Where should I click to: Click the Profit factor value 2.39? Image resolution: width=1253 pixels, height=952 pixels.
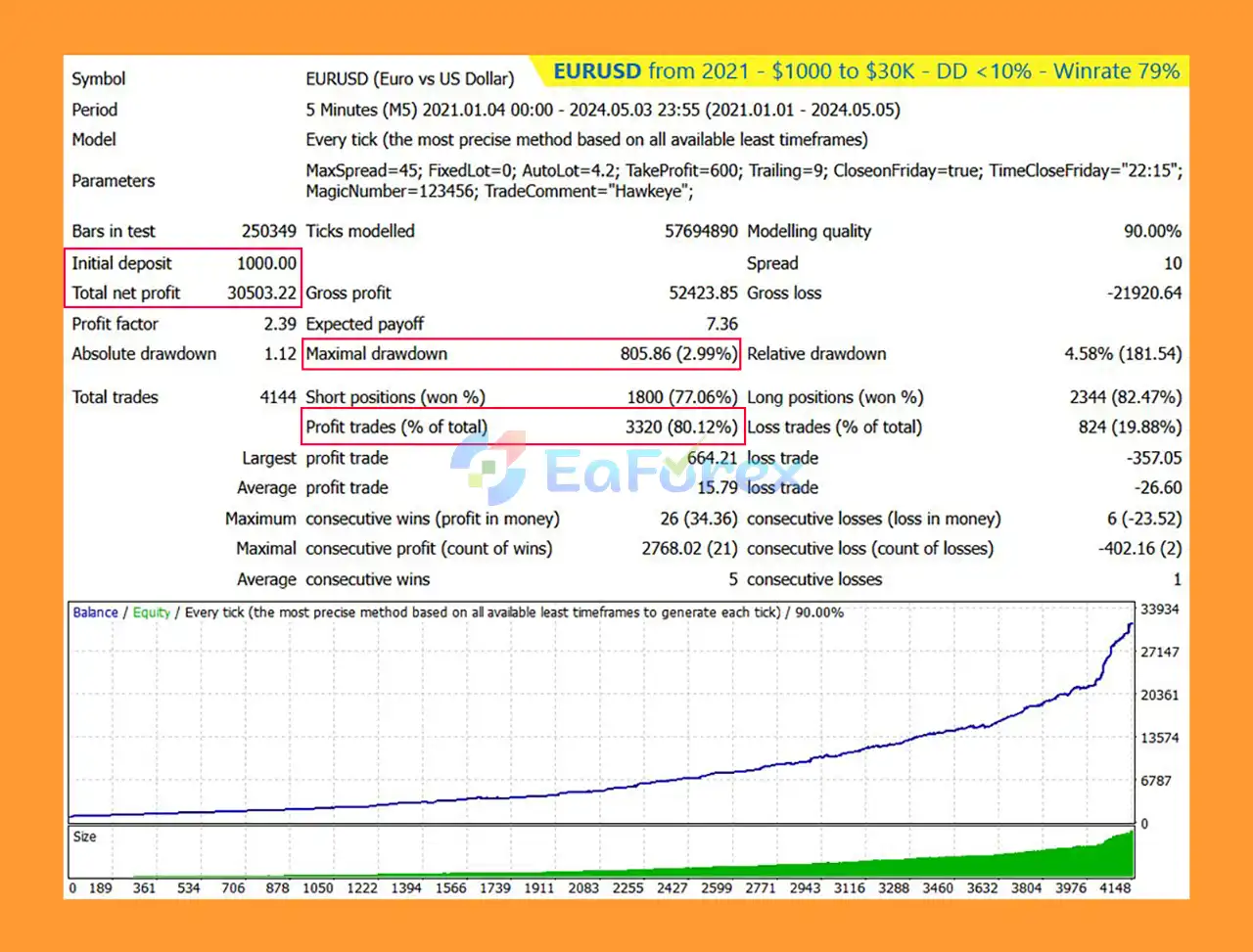(280, 324)
